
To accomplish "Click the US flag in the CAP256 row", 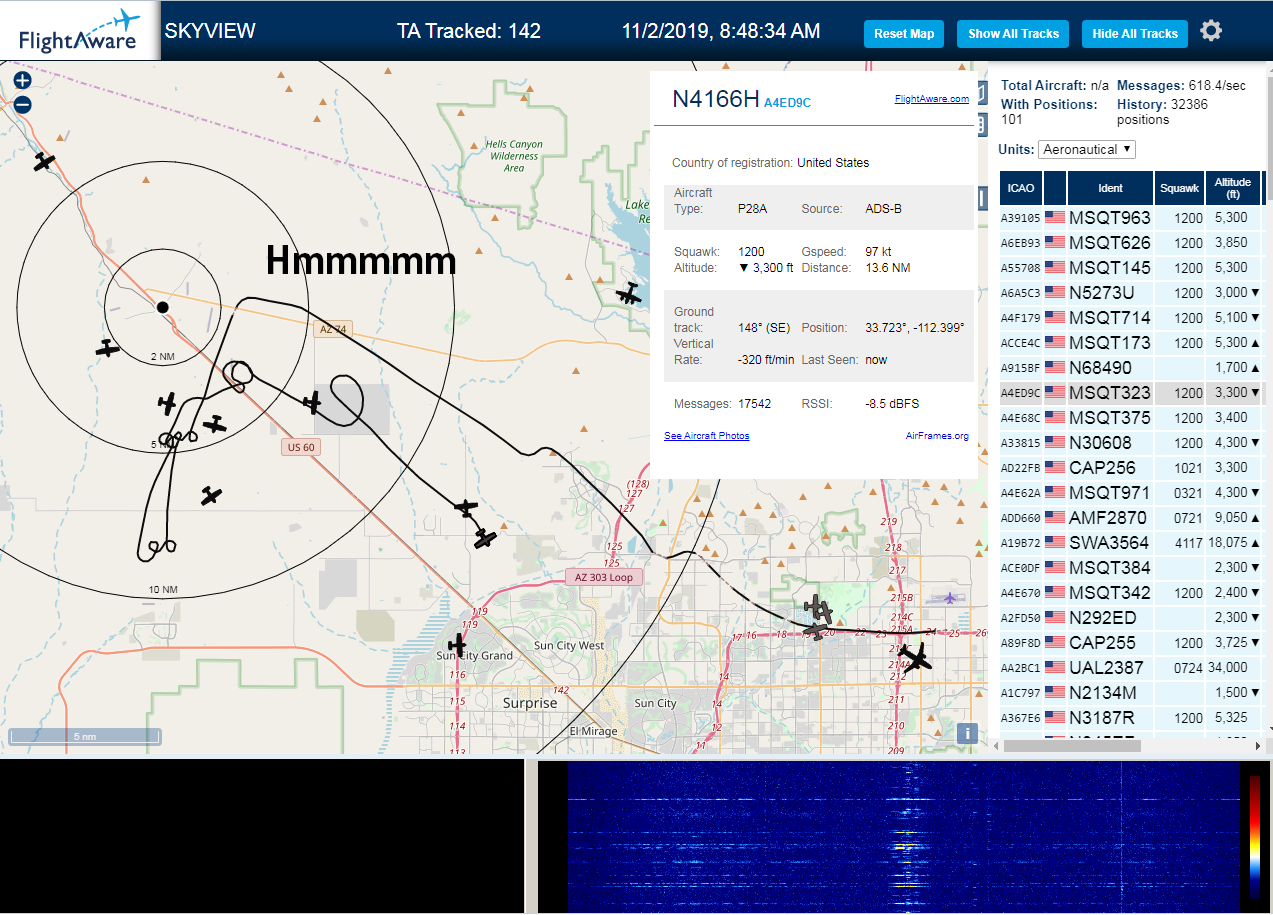I will pos(1055,468).
